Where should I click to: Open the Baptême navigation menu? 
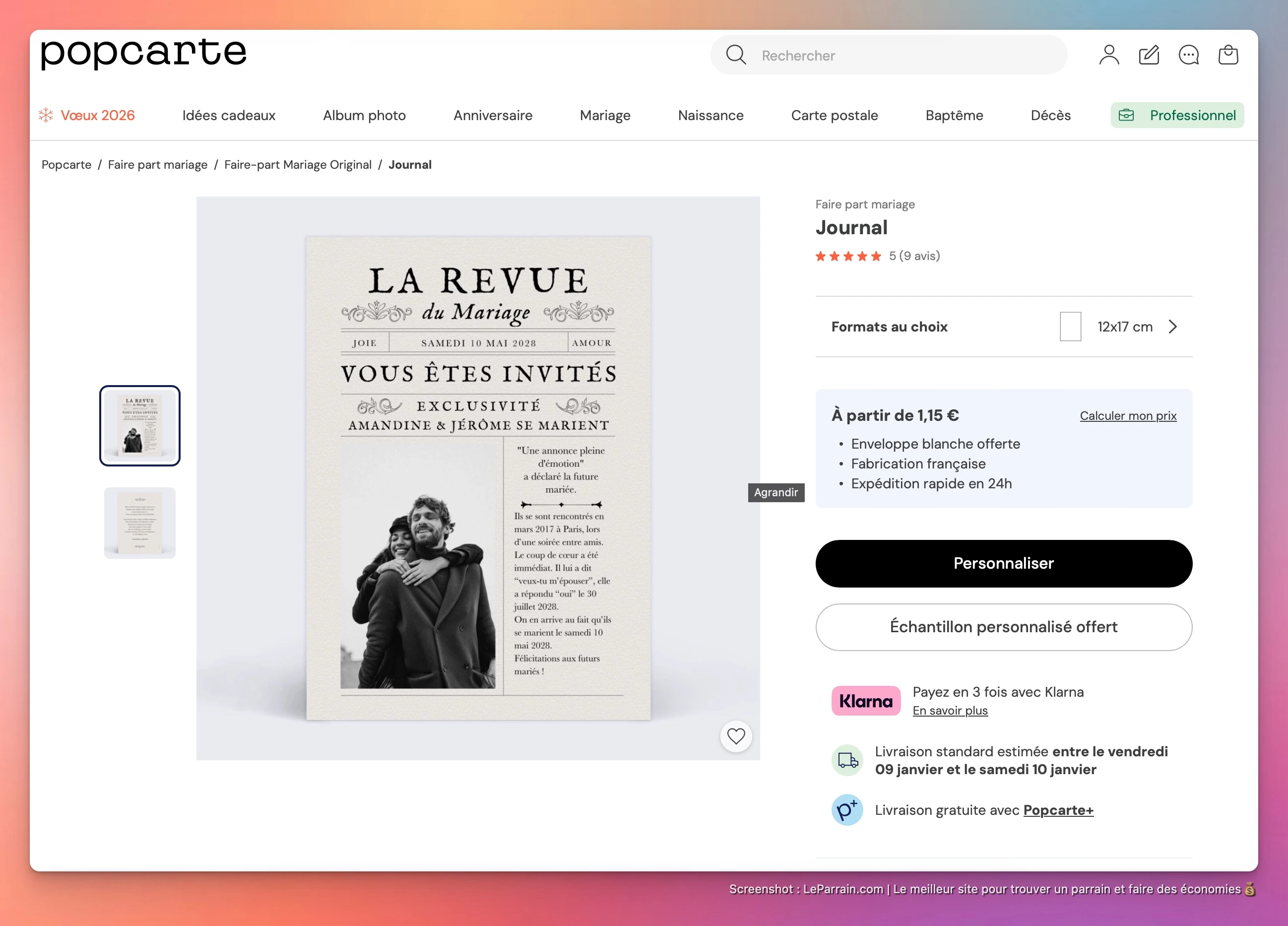[954, 115]
